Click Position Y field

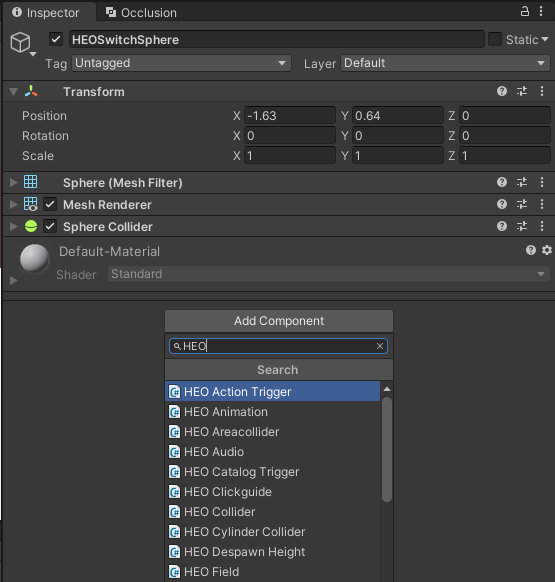tap(398, 115)
